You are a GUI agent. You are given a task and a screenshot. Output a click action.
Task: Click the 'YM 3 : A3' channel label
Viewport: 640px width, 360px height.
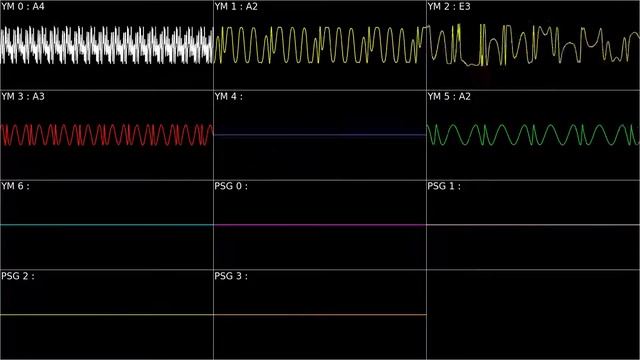pos(23,96)
